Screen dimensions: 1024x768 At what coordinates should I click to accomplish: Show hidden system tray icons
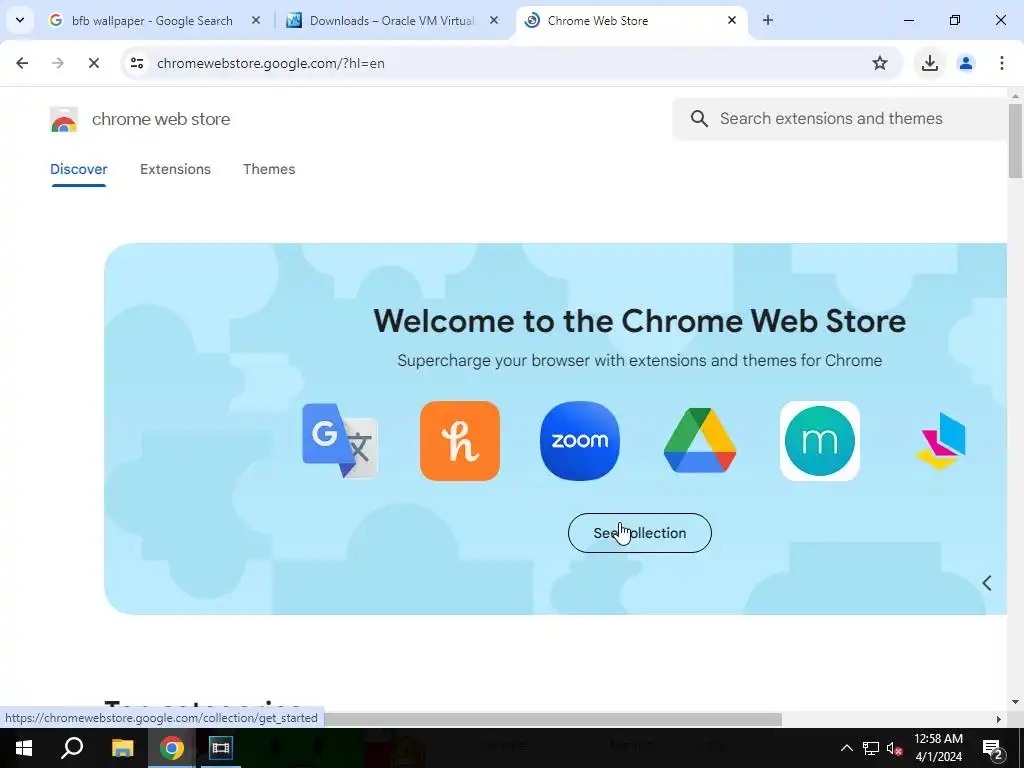846,748
